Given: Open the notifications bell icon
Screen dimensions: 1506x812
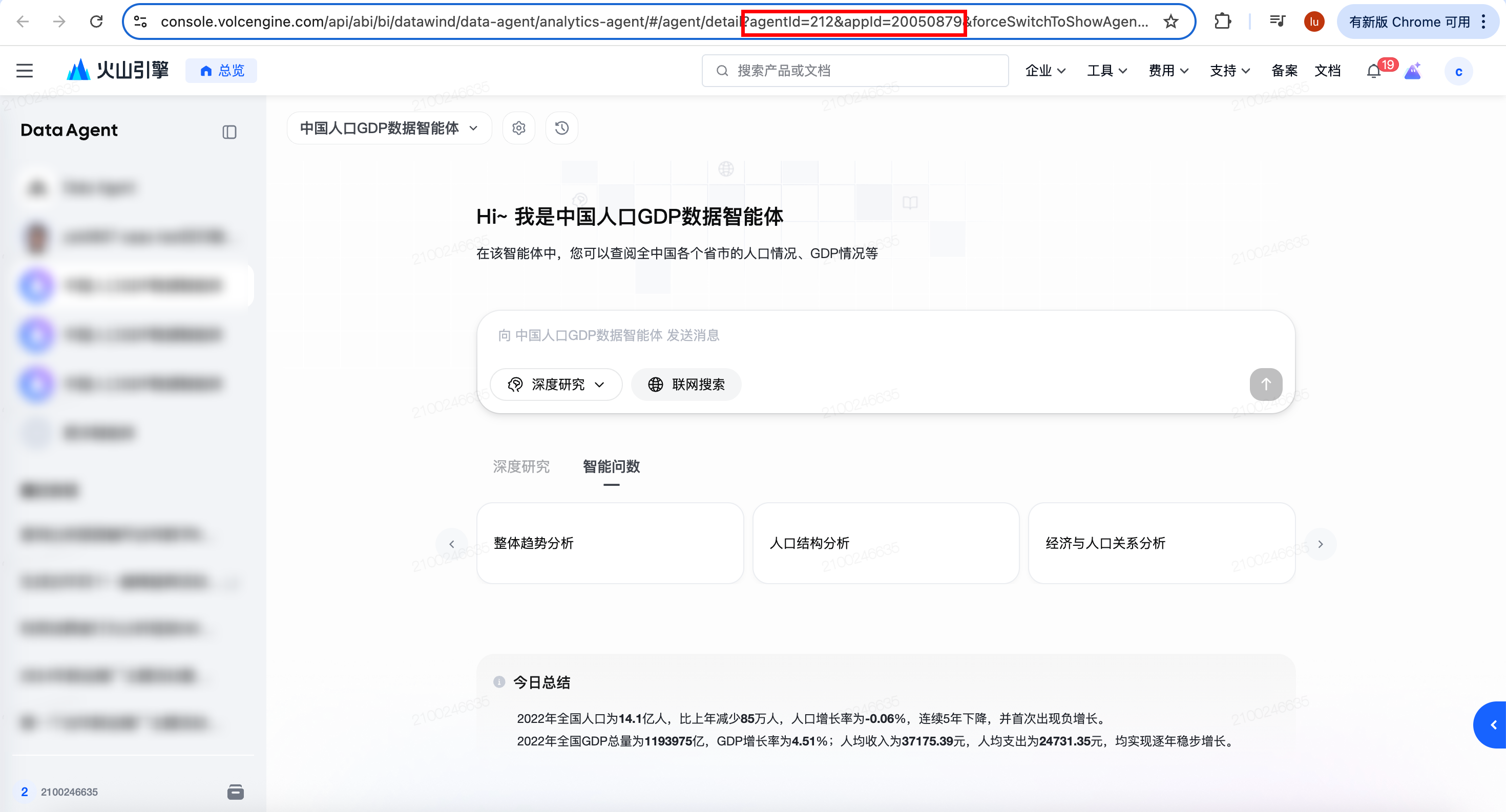Looking at the screenshot, I should (x=1373, y=71).
